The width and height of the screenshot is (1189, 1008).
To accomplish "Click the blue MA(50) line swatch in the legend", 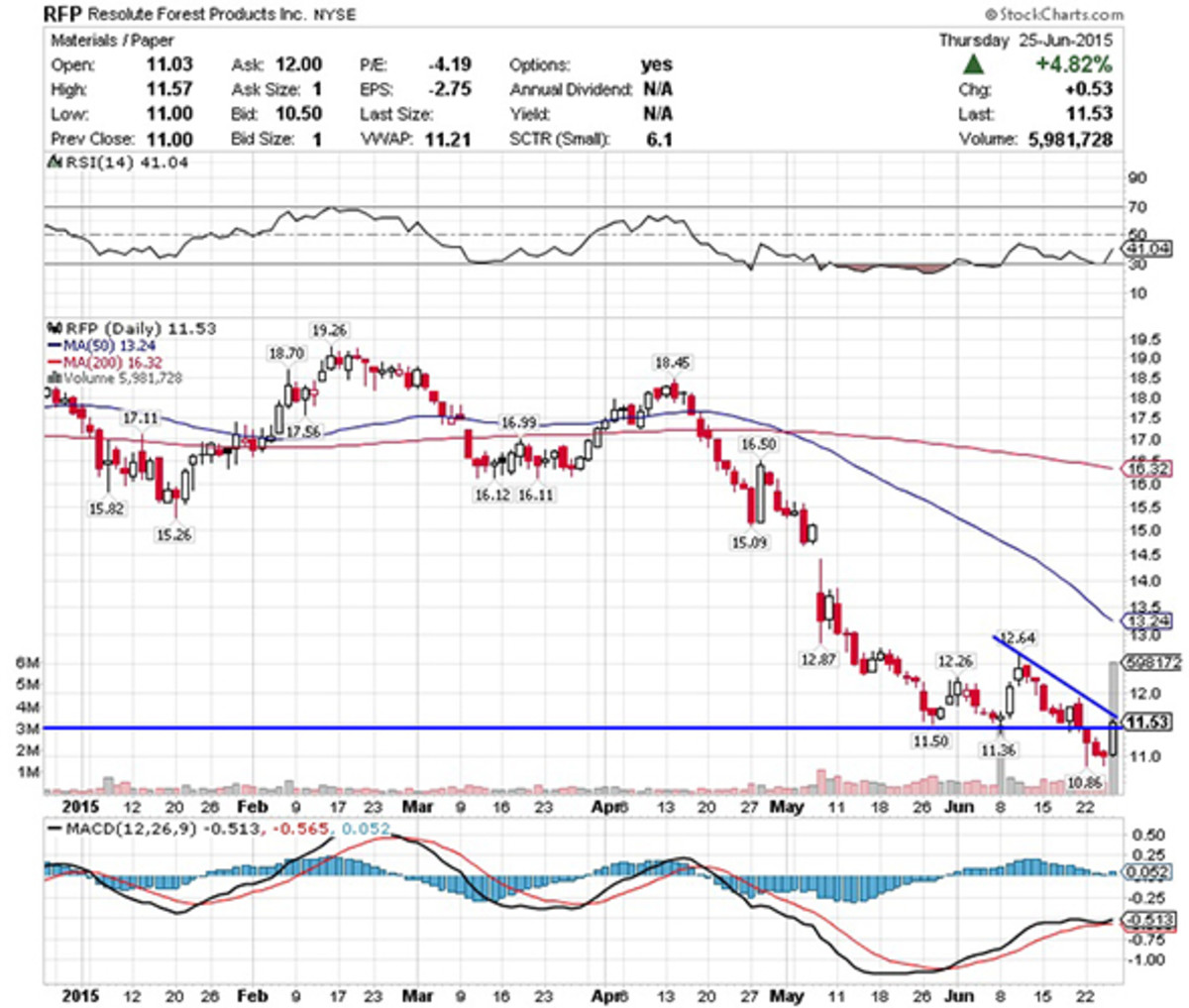I will coord(54,346).
